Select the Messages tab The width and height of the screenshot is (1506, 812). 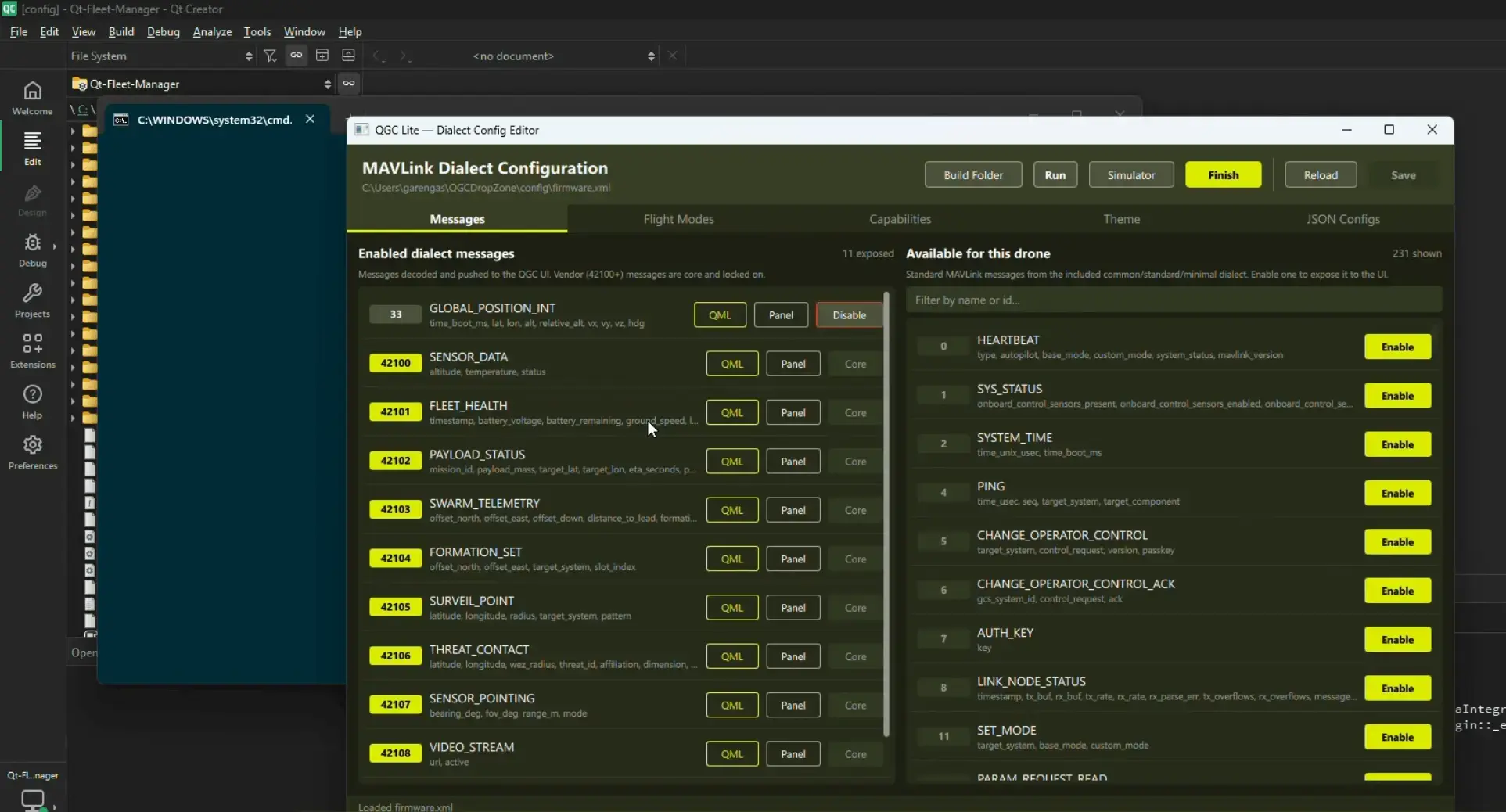[x=457, y=219]
